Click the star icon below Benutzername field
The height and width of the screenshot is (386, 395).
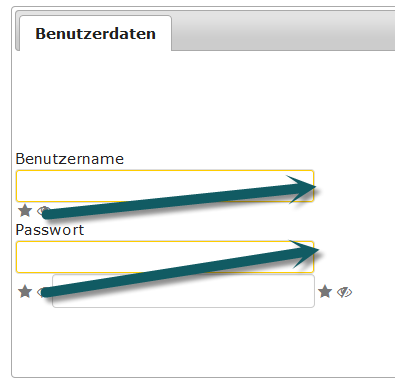click(25, 211)
